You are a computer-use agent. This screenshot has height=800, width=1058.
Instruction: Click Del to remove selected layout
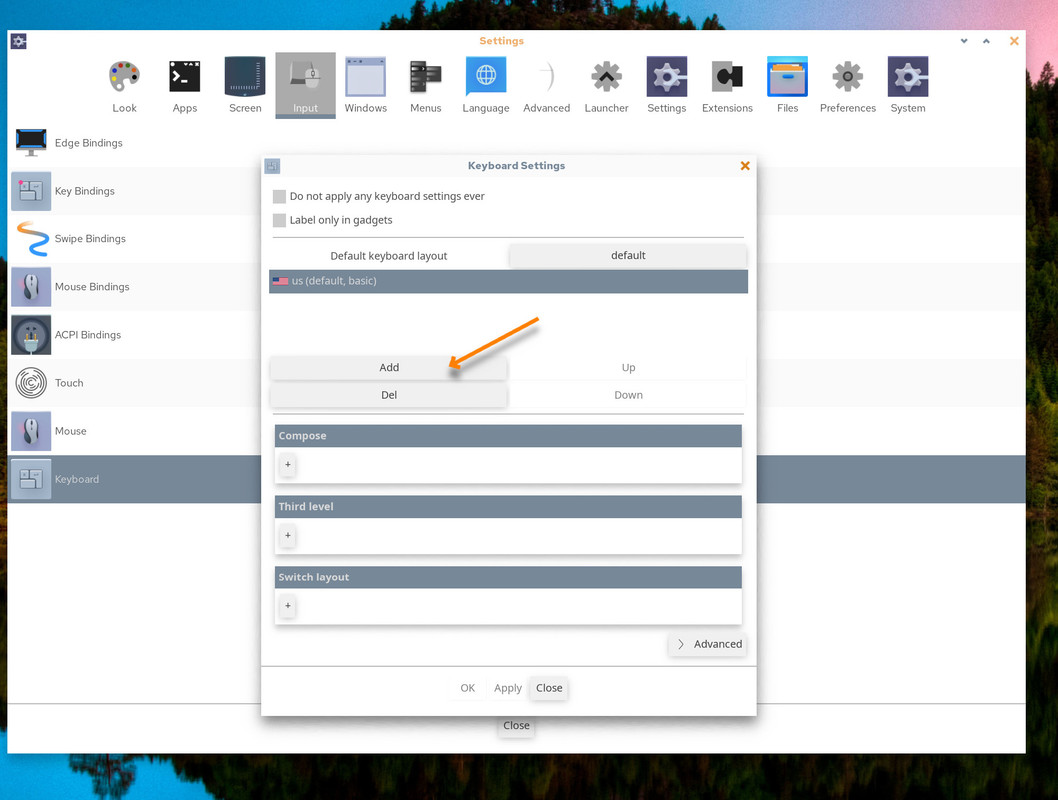pyautogui.click(x=389, y=395)
